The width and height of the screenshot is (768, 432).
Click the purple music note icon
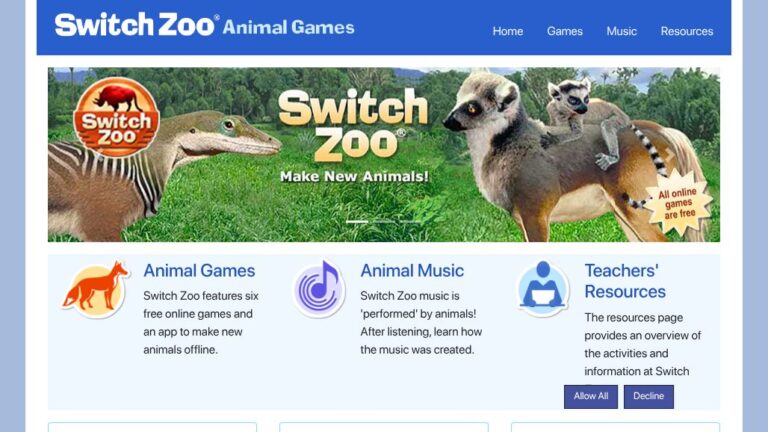pyautogui.click(x=319, y=289)
